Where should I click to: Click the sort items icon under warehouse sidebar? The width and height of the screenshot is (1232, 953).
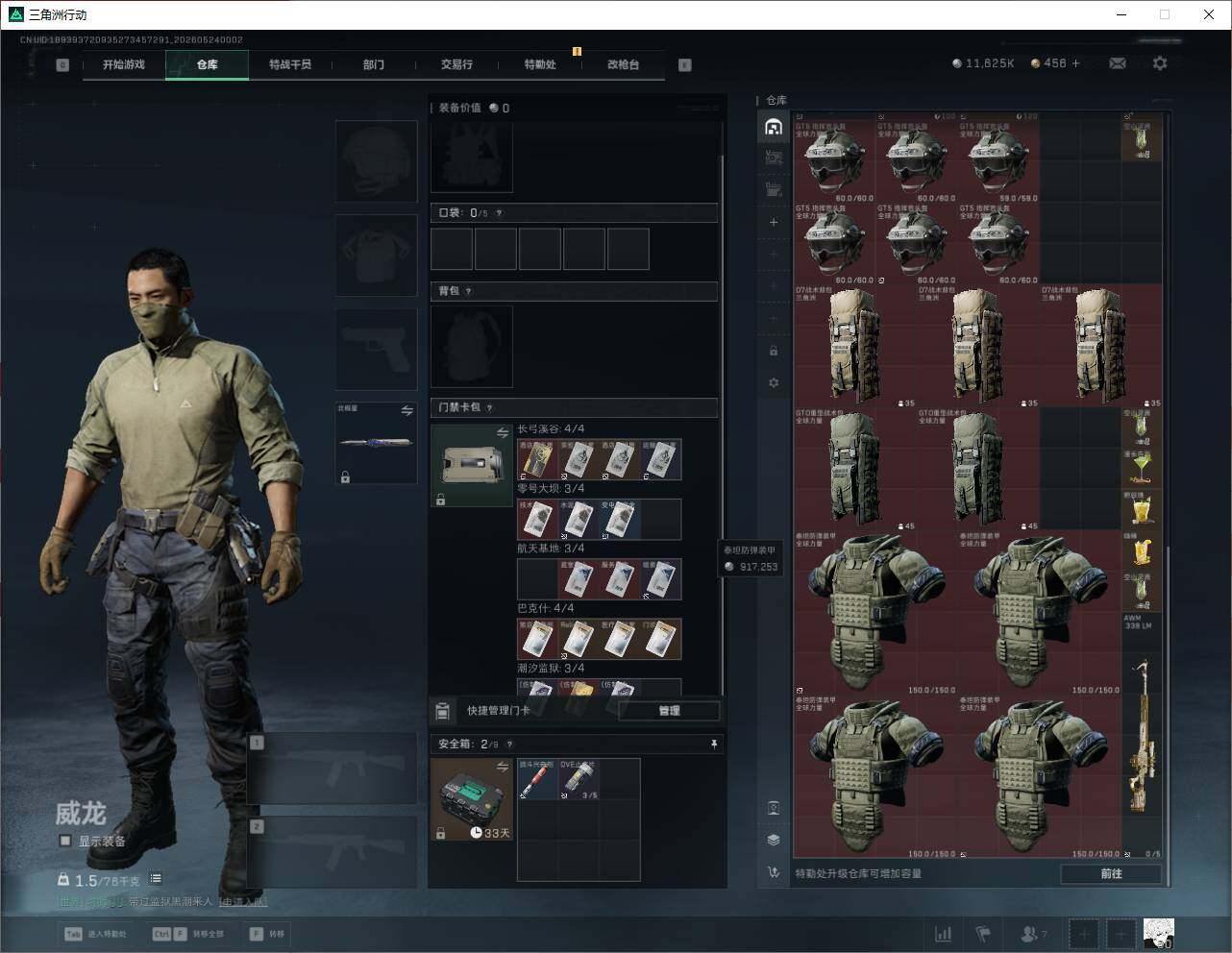(x=774, y=872)
